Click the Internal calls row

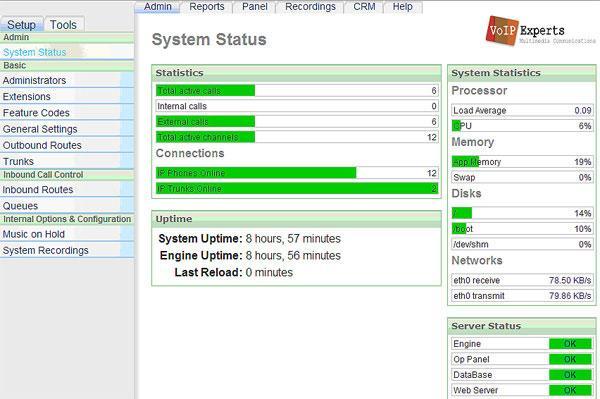[x=297, y=106]
